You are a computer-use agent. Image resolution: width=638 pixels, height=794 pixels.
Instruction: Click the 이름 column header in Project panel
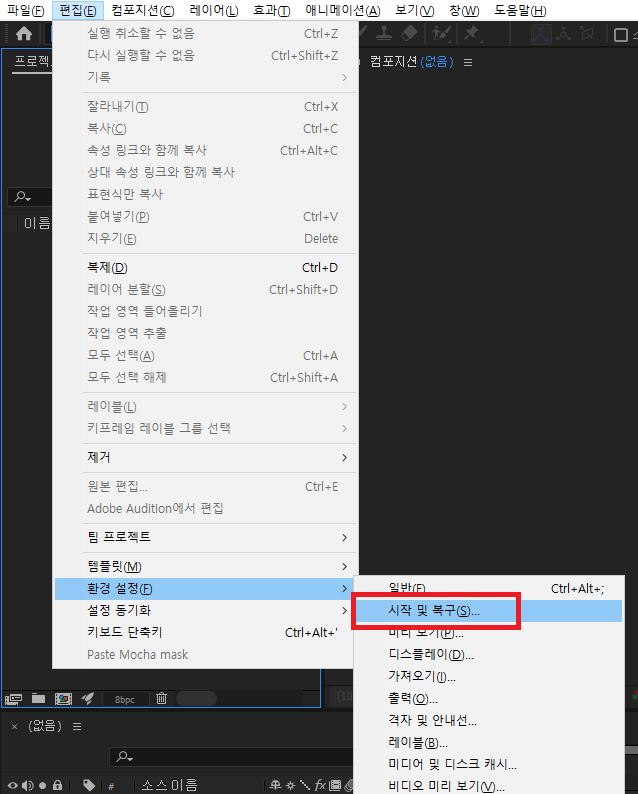(x=36, y=223)
